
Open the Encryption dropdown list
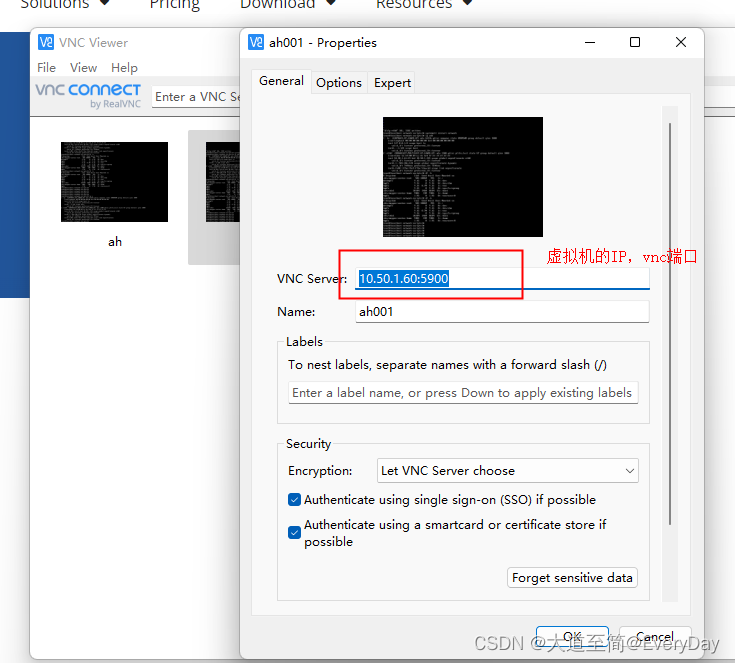pos(508,471)
